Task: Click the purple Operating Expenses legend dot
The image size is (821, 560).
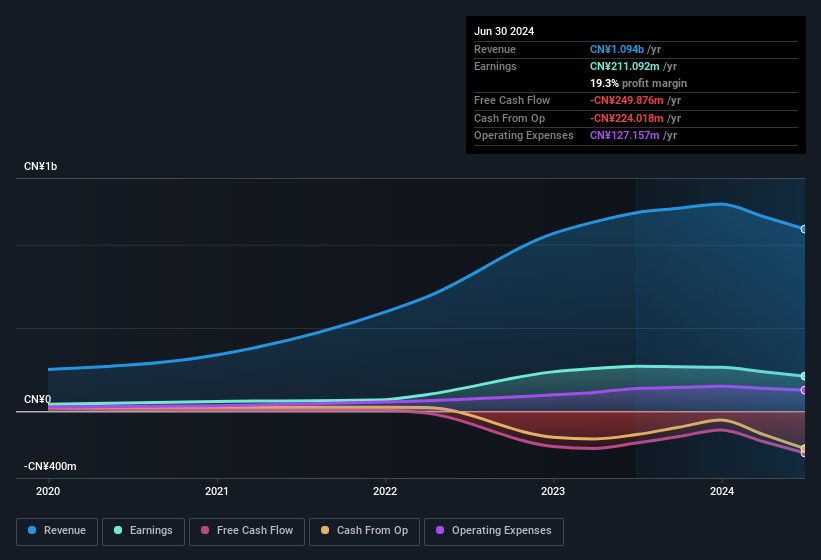Action: pos(440,530)
